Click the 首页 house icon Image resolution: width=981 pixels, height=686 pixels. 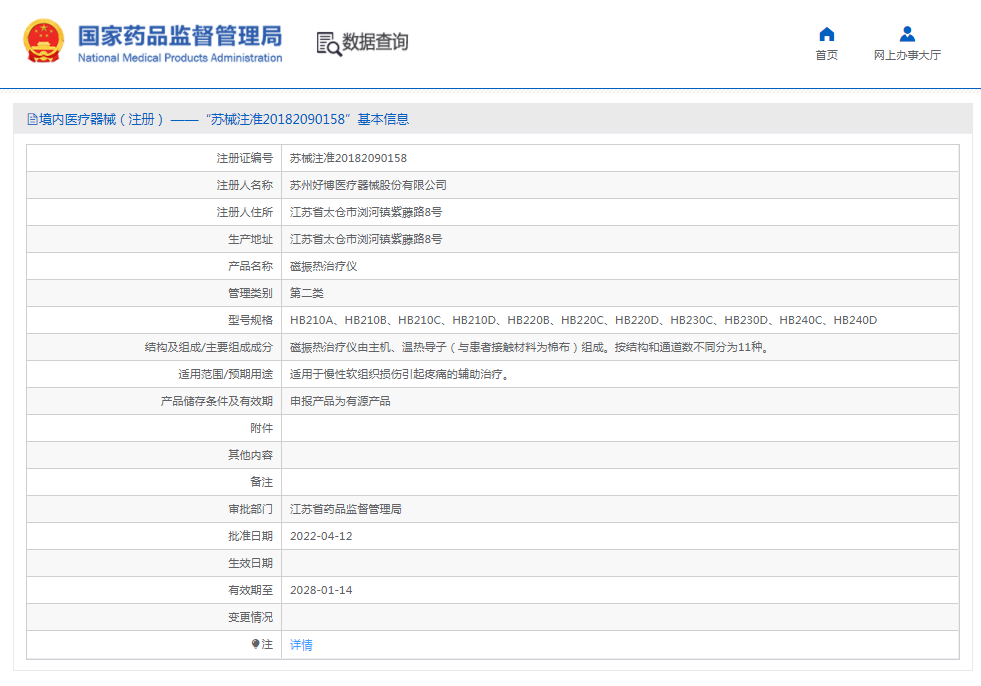click(826, 34)
